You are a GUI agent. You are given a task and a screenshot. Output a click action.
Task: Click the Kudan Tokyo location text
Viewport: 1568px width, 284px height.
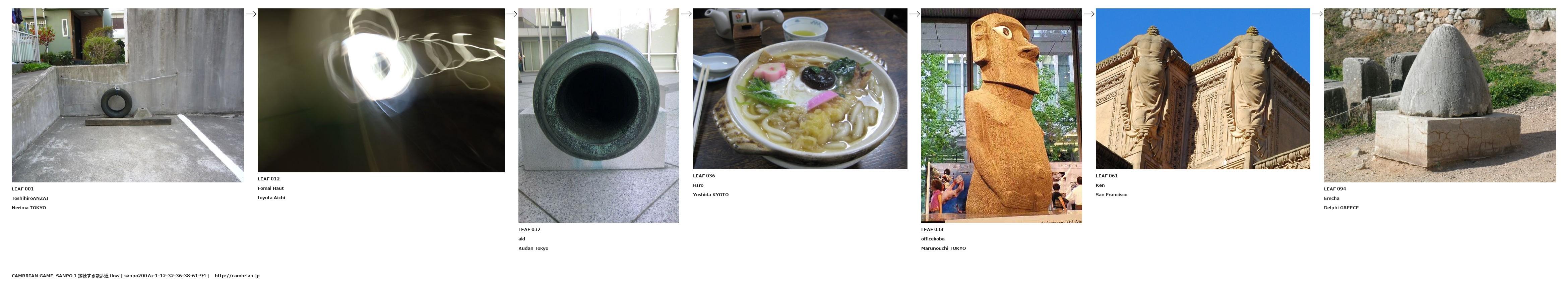coord(533,249)
